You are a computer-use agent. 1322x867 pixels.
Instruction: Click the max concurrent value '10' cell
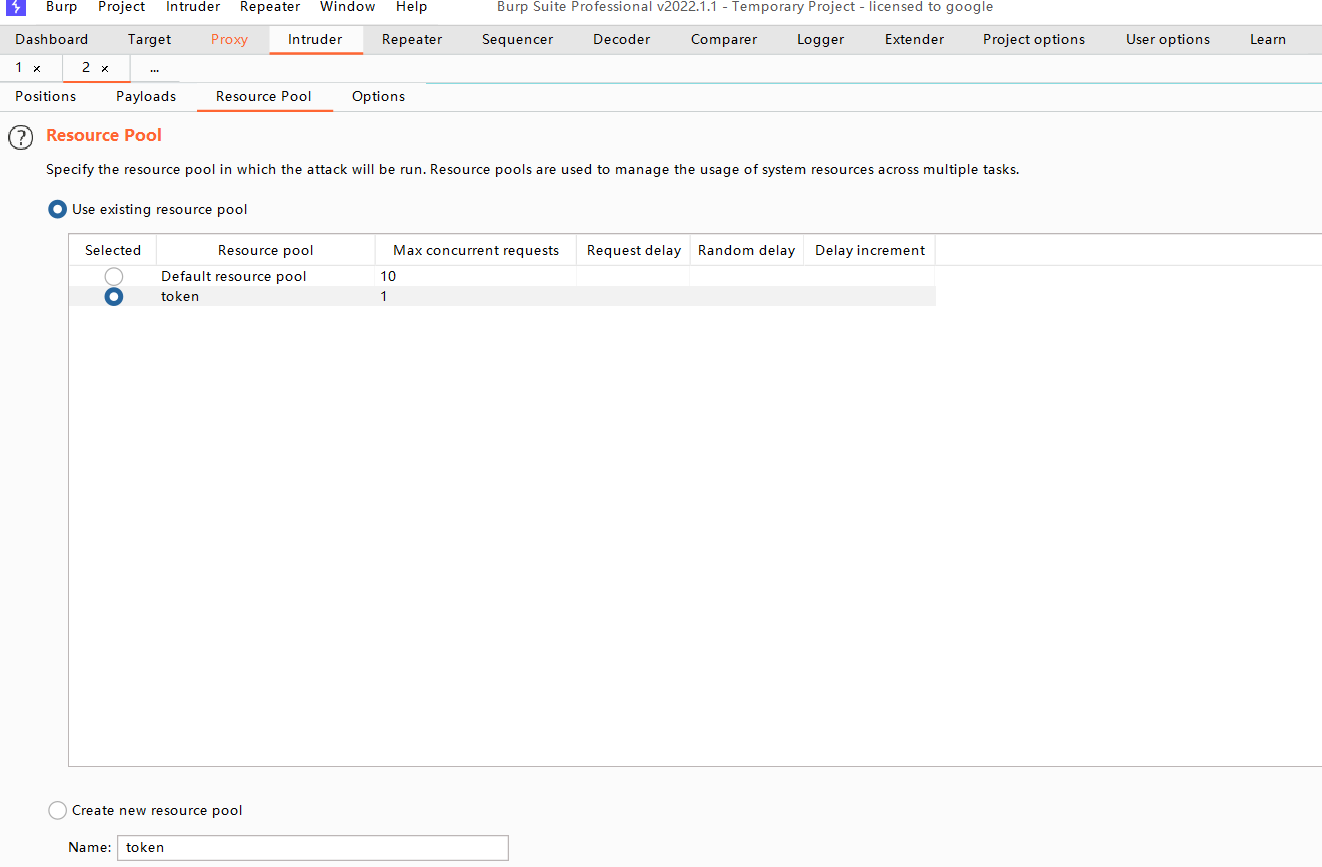coord(476,276)
